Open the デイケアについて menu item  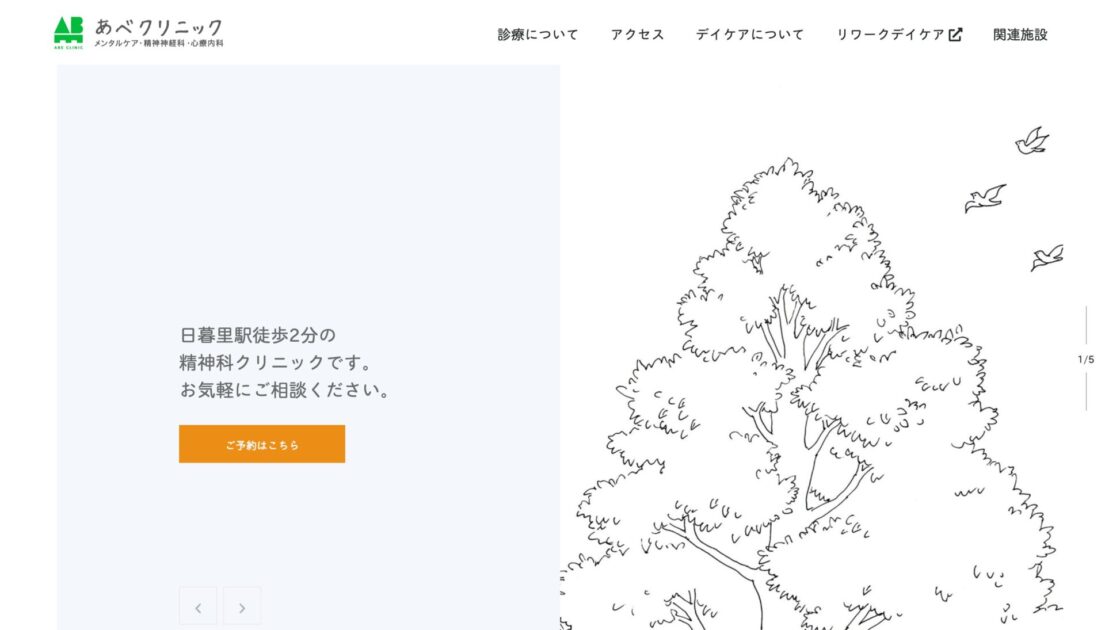tap(749, 34)
